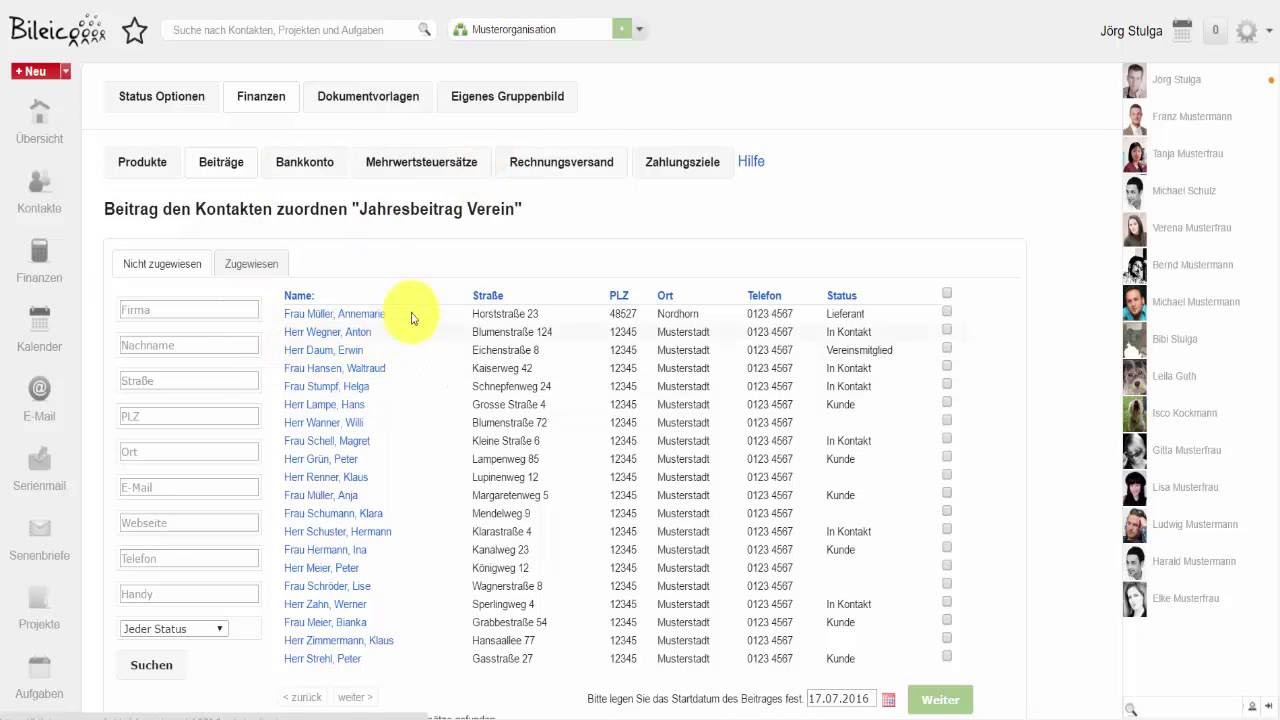The image size is (1280, 720).
Task: Open Finanzen in the sidebar
Action: pyautogui.click(x=40, y=260)
